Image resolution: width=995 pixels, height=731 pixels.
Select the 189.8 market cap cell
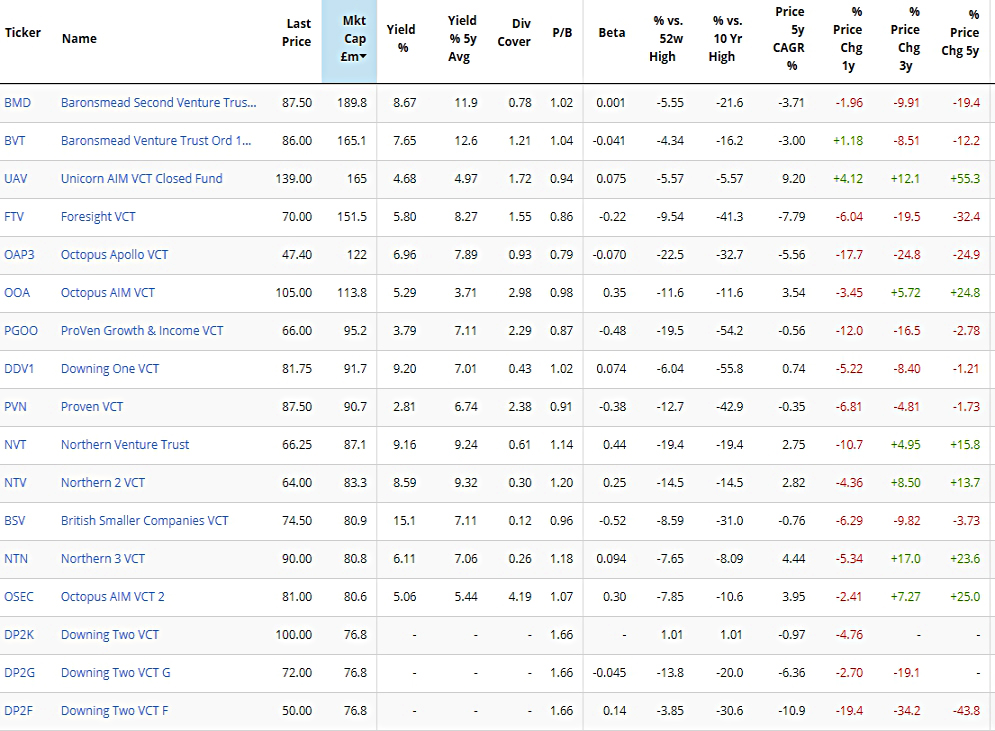pos(352,103)
